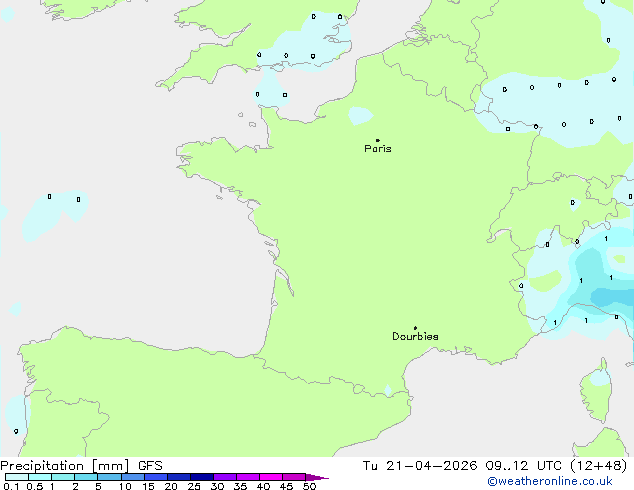This screenshot has width=634, height=490.
Task: Click the Paris city marker dot
Action: [377, 140]
